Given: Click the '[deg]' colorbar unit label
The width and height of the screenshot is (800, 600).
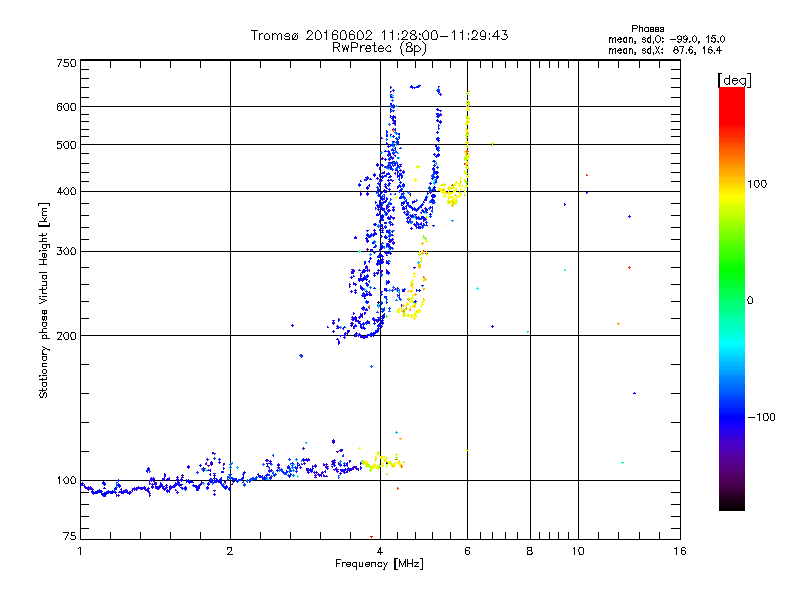Looking at the screenshot, I should tap(734, 80).
